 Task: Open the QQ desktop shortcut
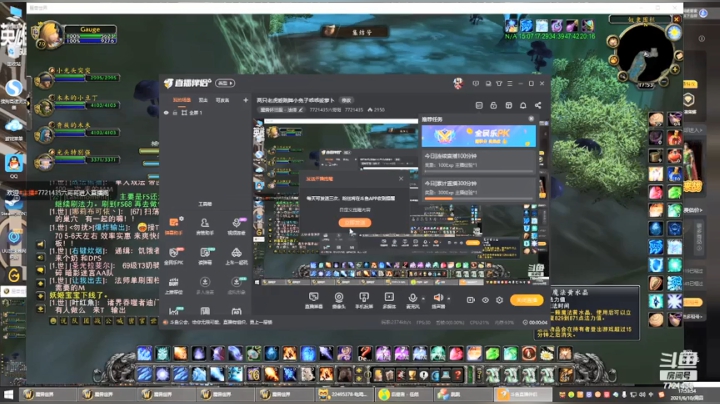click(x=14, y=165)
